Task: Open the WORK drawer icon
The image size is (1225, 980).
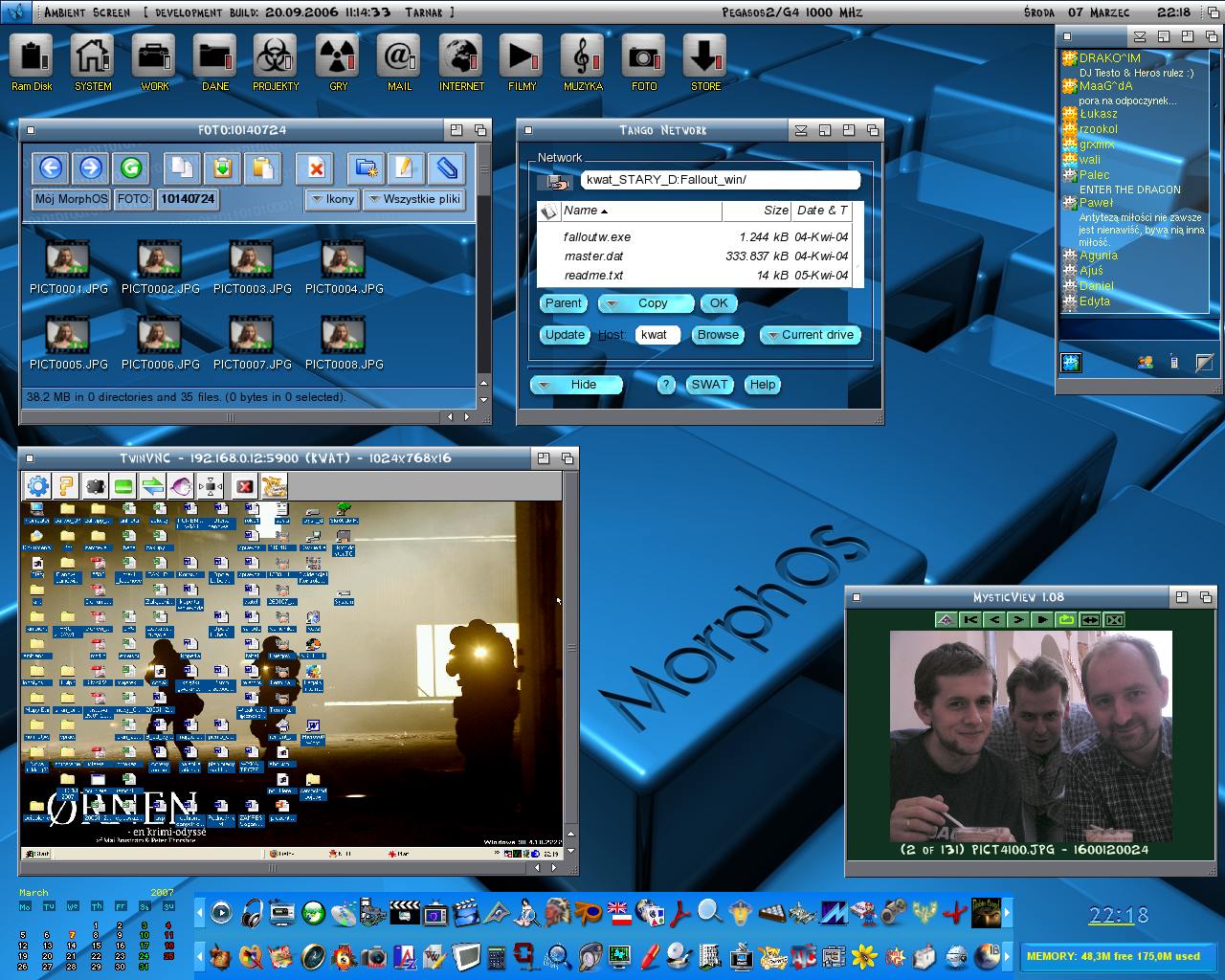Action: pos(154,63)
